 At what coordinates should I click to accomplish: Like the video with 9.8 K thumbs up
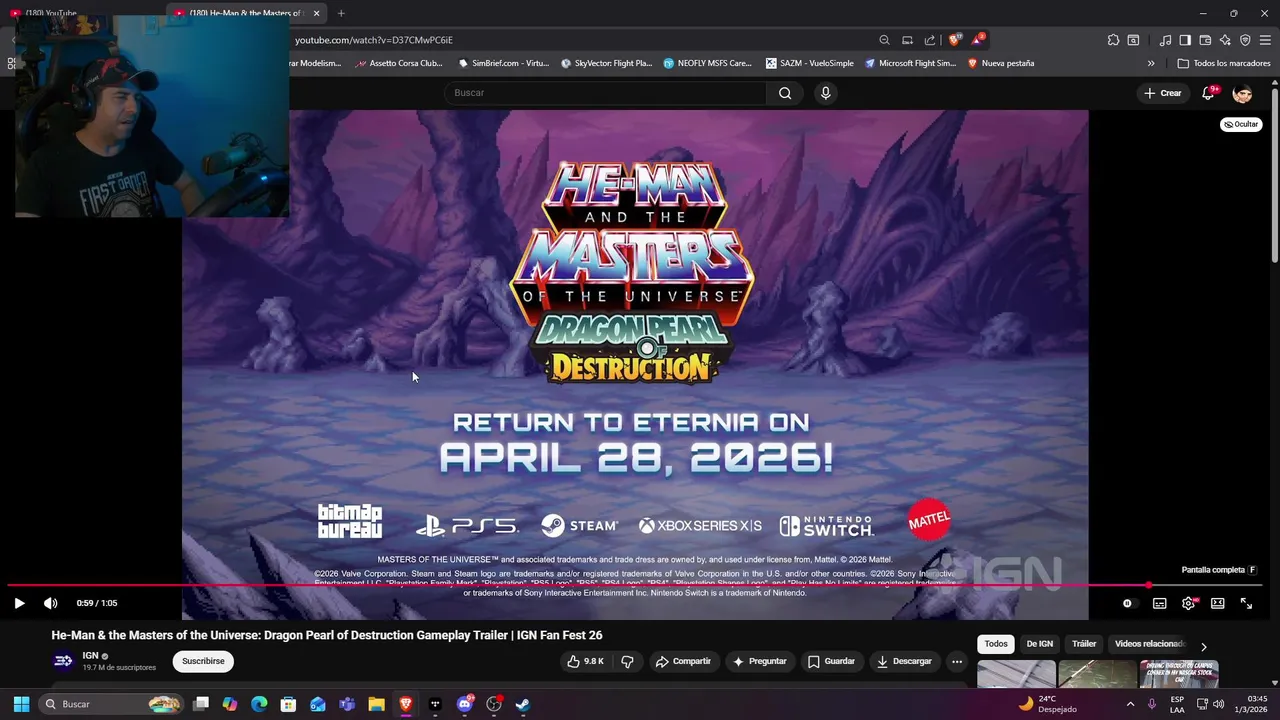585,661
